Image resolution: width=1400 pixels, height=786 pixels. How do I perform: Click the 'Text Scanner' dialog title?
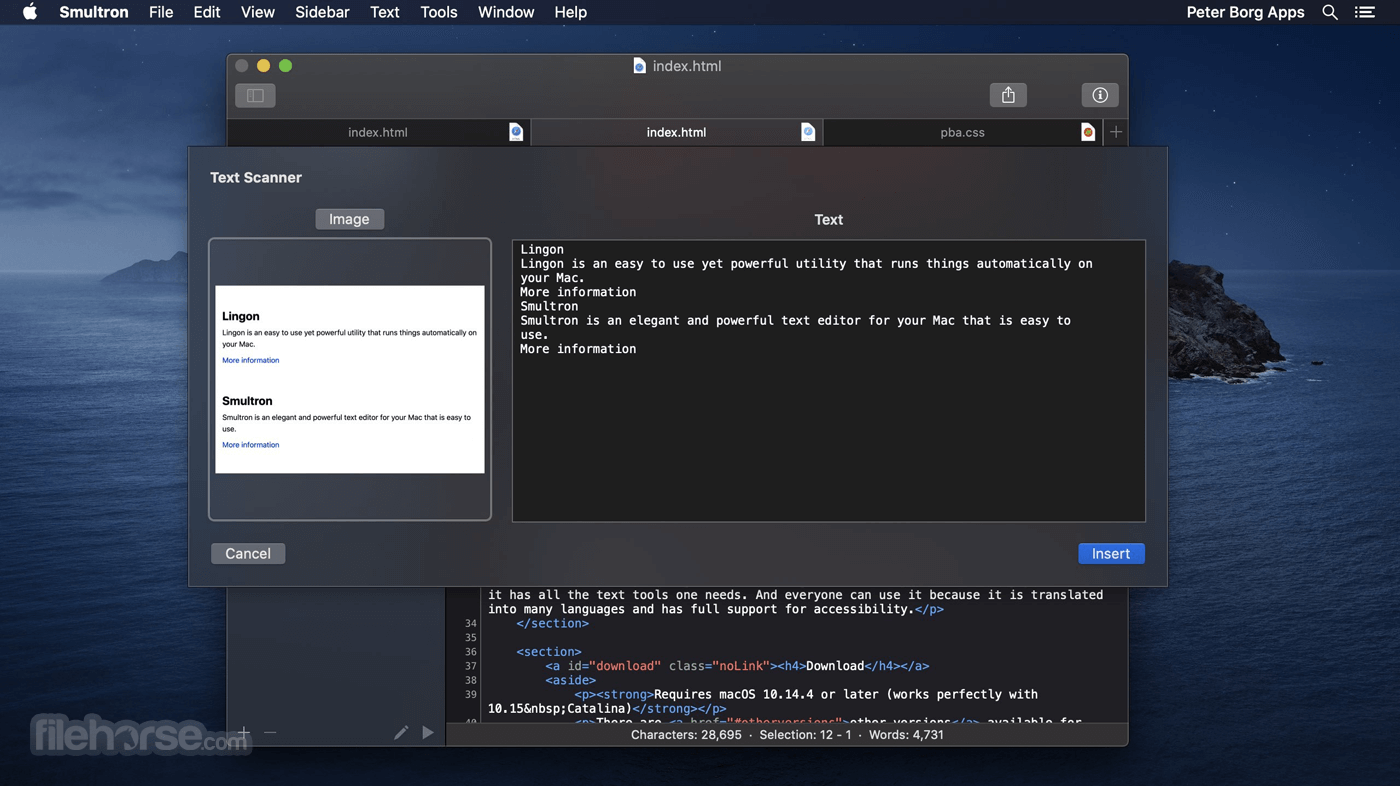256,177
